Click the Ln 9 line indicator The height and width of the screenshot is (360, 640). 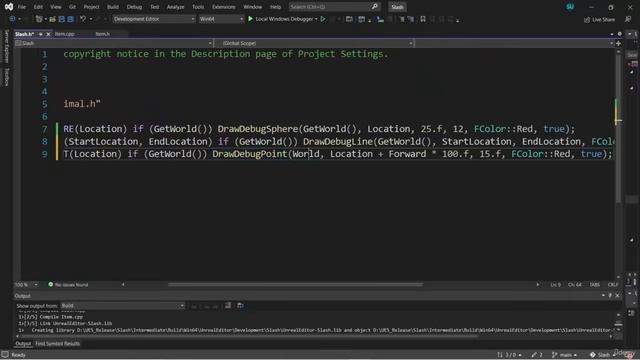[556, 284]
